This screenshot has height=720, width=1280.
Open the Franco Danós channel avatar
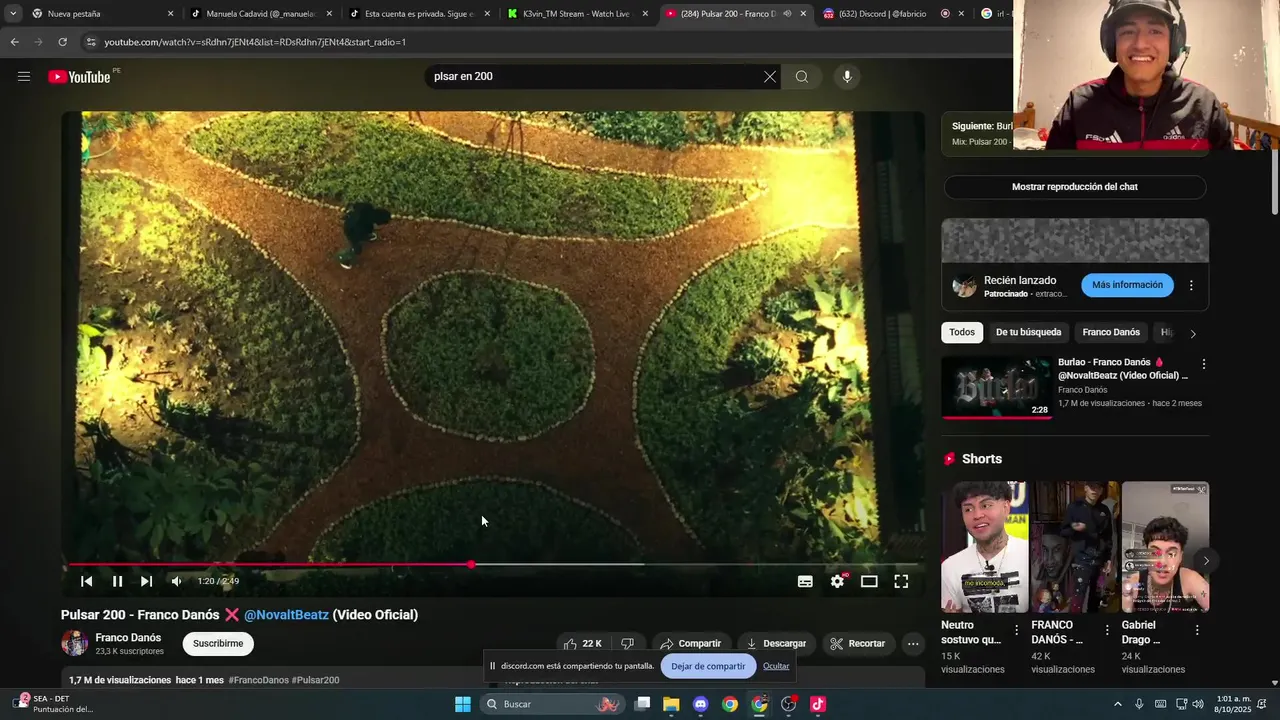75,643
